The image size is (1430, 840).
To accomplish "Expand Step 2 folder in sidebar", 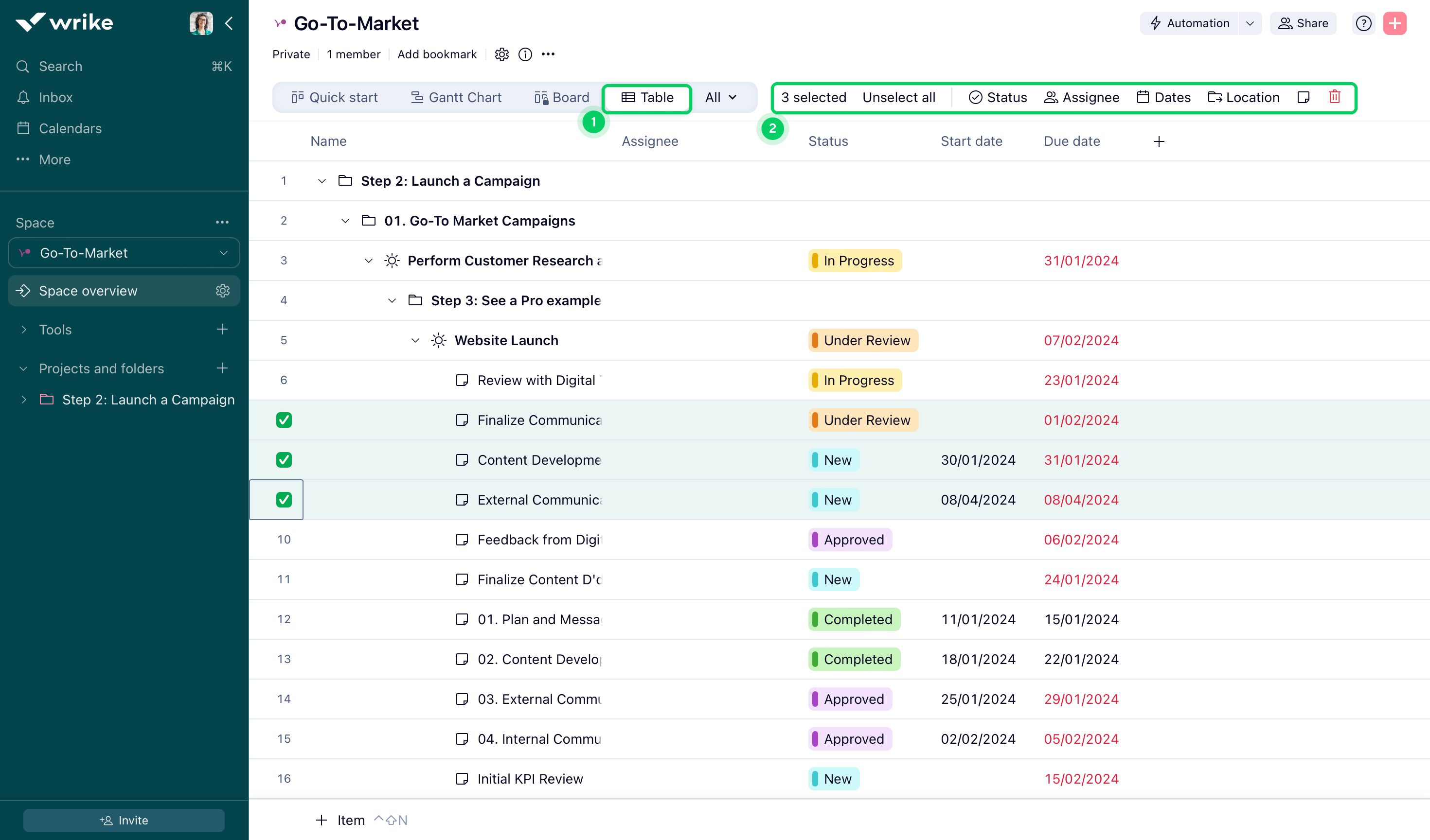I will click(24, 400).
